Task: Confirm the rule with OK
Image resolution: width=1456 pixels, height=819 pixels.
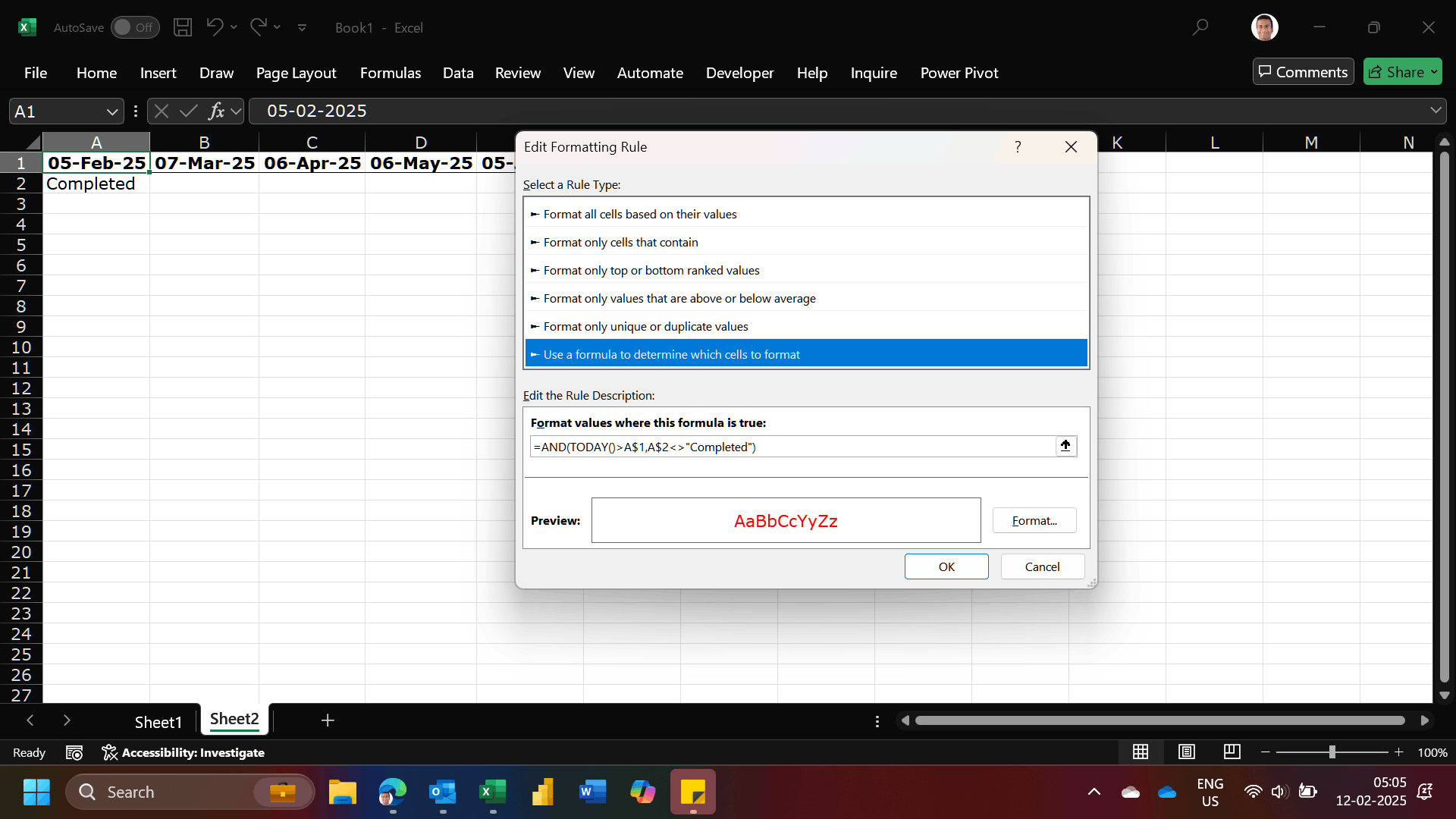Action: pyautogui.click(x=946, y=566)
